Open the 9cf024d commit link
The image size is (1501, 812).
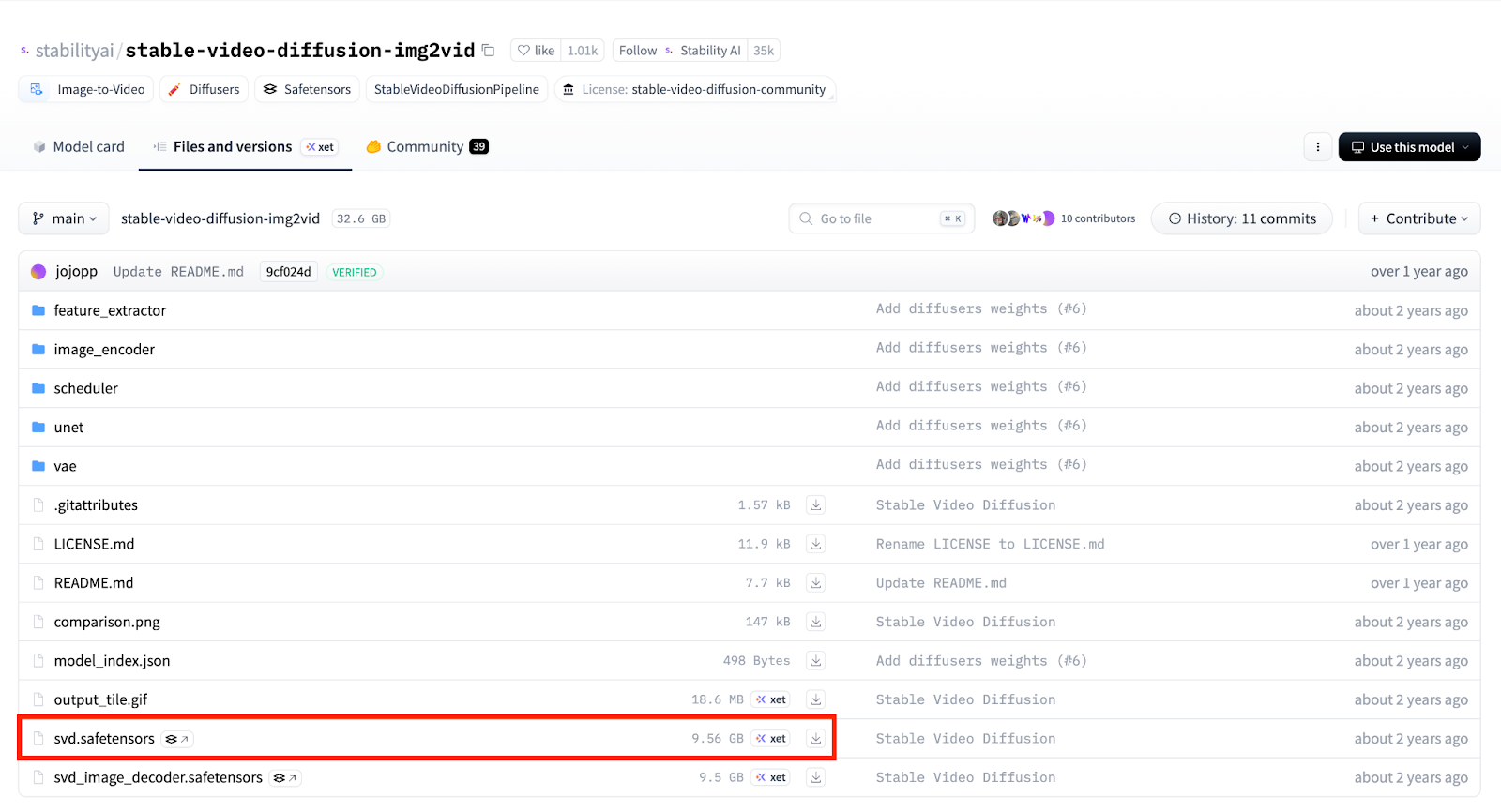288,272
